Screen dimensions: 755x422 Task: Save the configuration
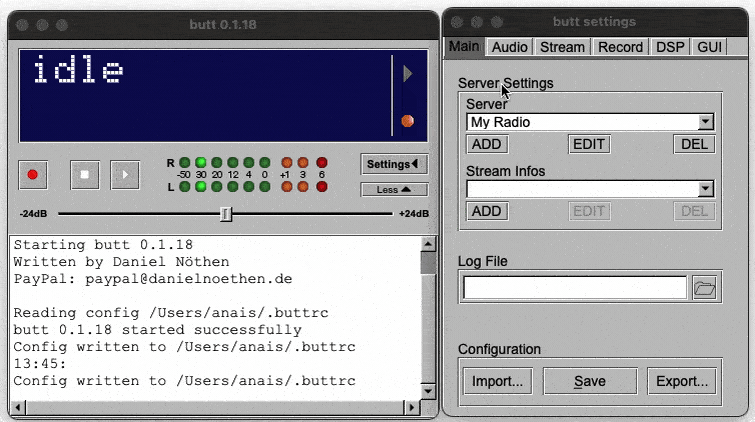[589, 381]
